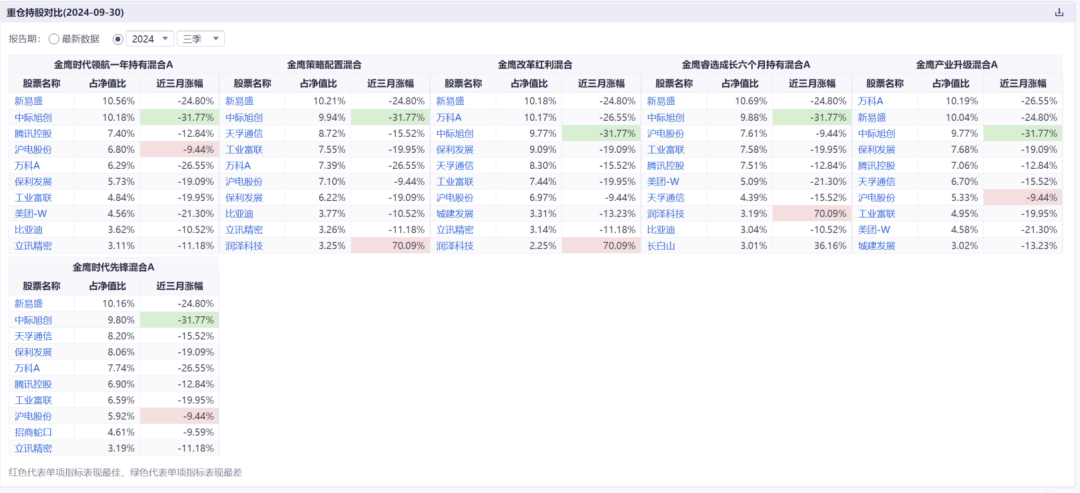
Task: Click the 金鹰改革红利混合 fund heading
Action: [x=535, y=64]
